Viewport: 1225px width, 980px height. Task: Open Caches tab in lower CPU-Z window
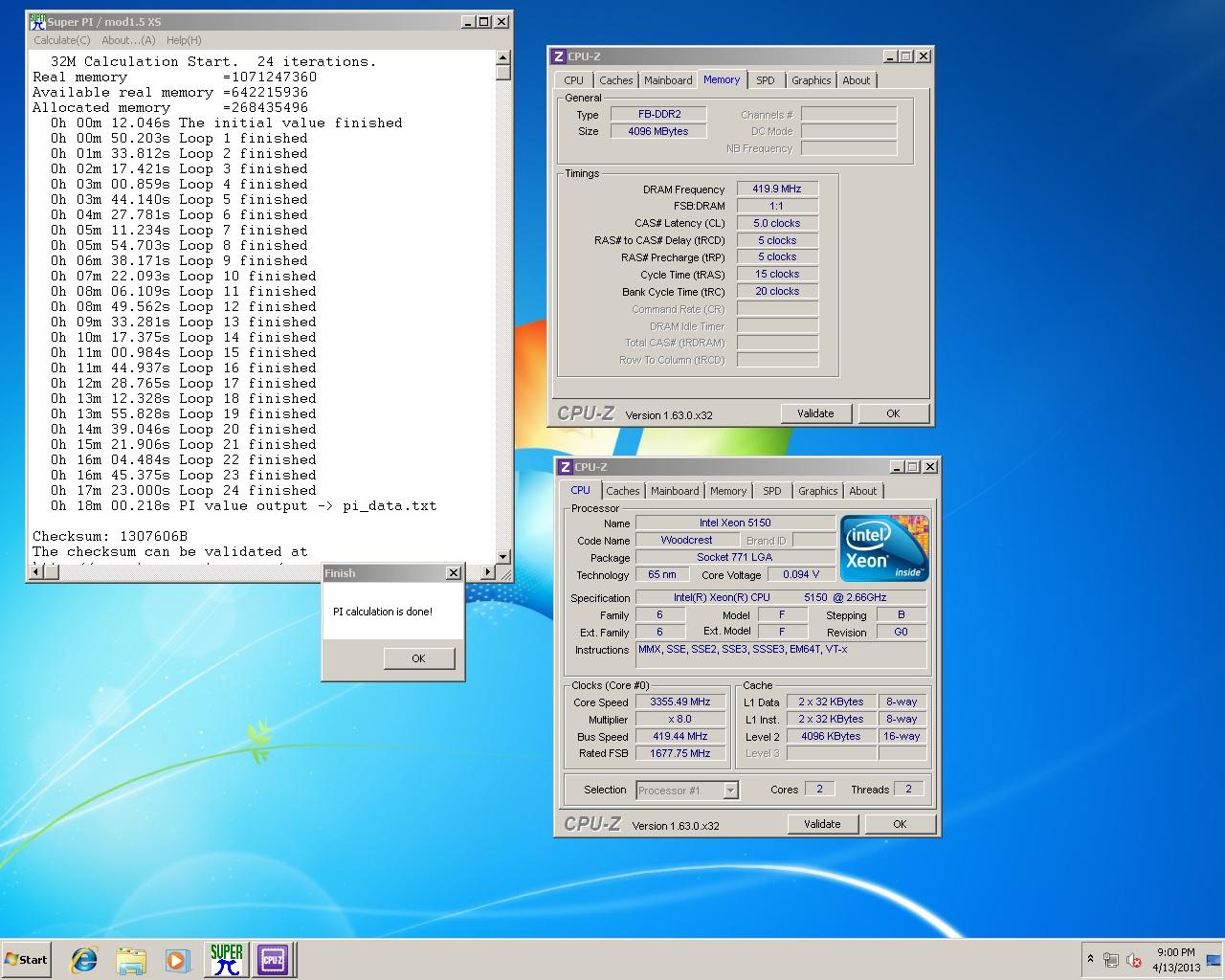pos(622,491)
